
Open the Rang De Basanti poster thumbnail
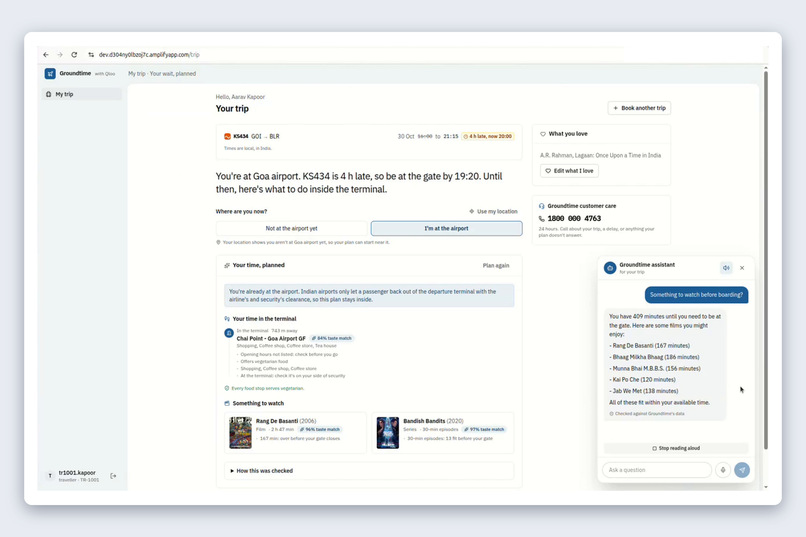click(x=240, y=433)
